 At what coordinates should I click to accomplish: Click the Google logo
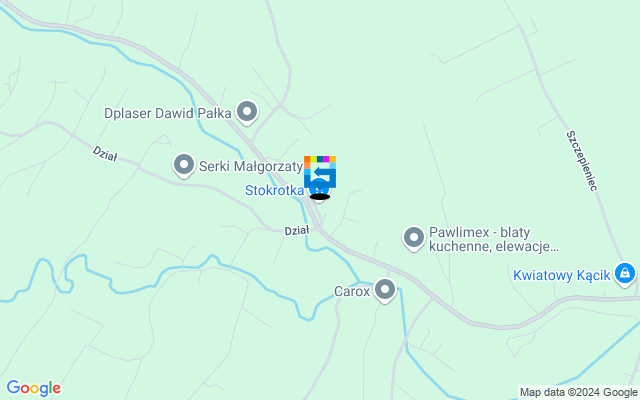click(33, 388)
